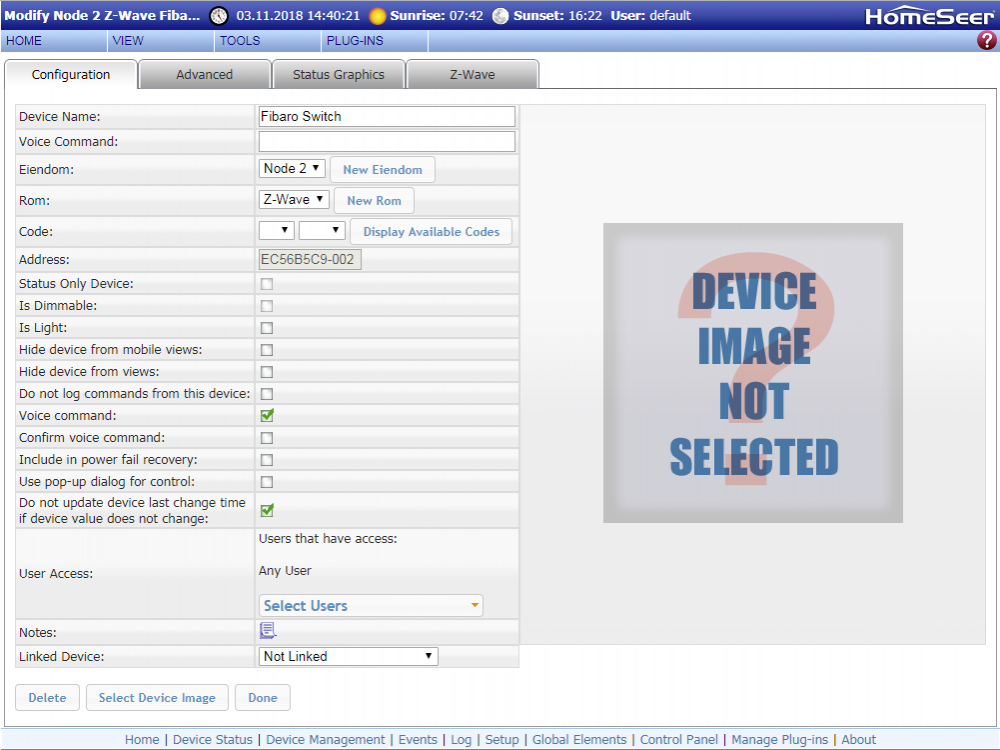
Task: Click the red help question mark icon
Action: 986,41
